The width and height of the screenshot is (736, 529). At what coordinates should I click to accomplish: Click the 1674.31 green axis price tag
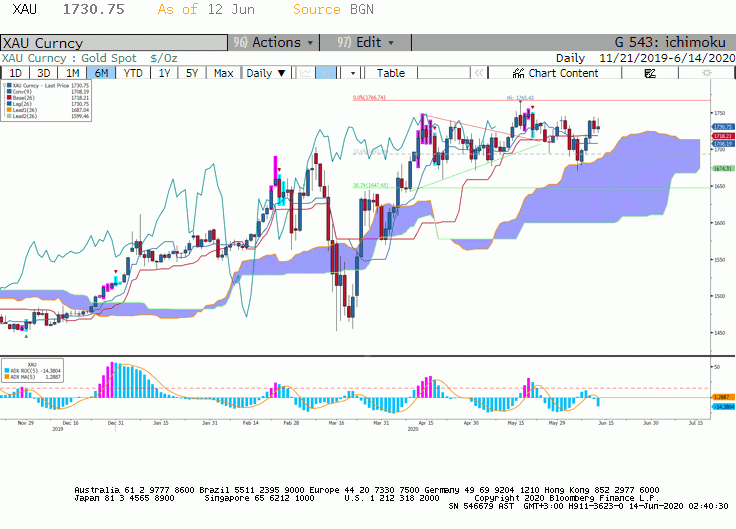tap(723, 168)
